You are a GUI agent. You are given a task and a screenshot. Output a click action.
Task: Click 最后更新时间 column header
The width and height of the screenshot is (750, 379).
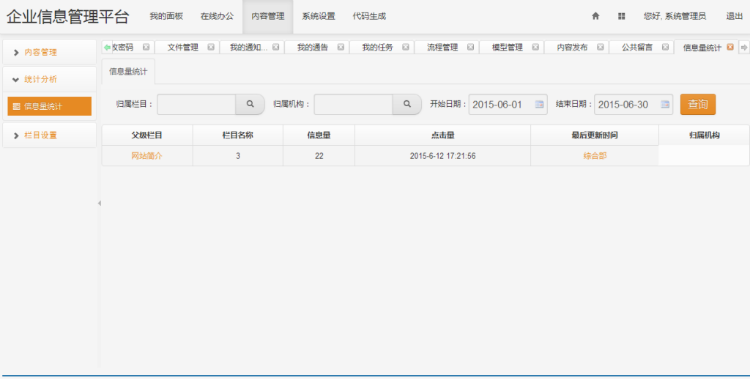coord(595,135)
